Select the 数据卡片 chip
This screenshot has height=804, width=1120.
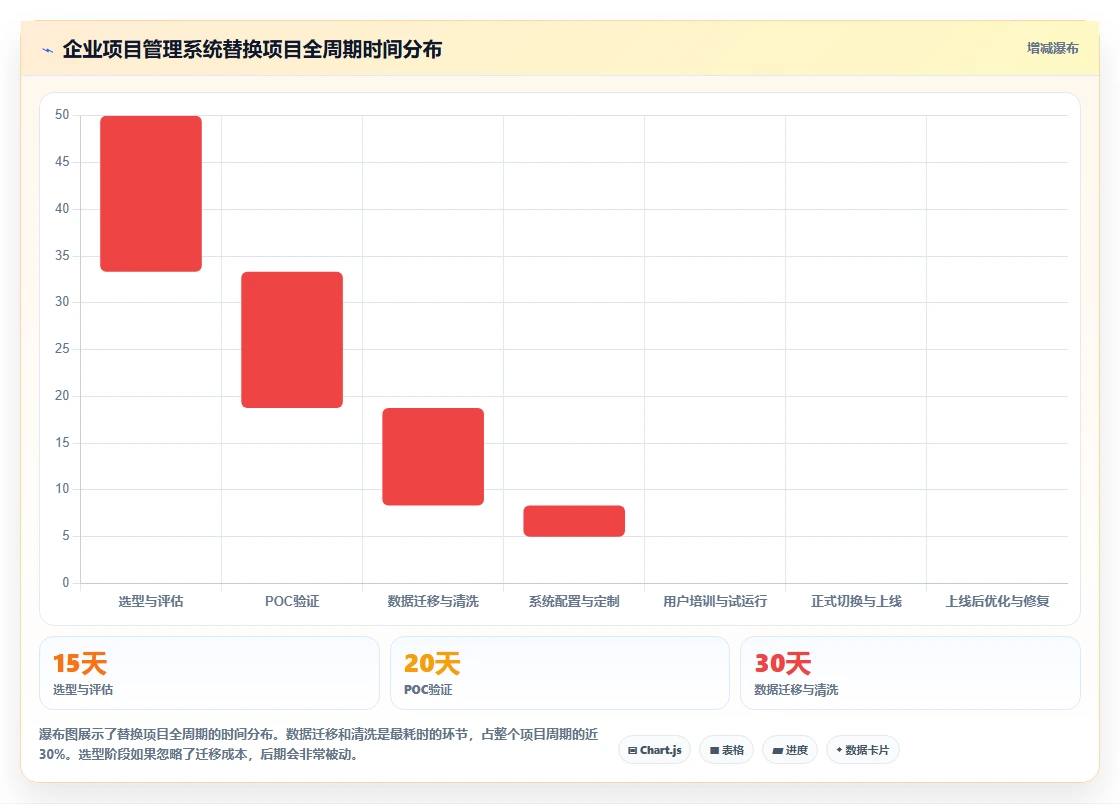tap(862, 750)
